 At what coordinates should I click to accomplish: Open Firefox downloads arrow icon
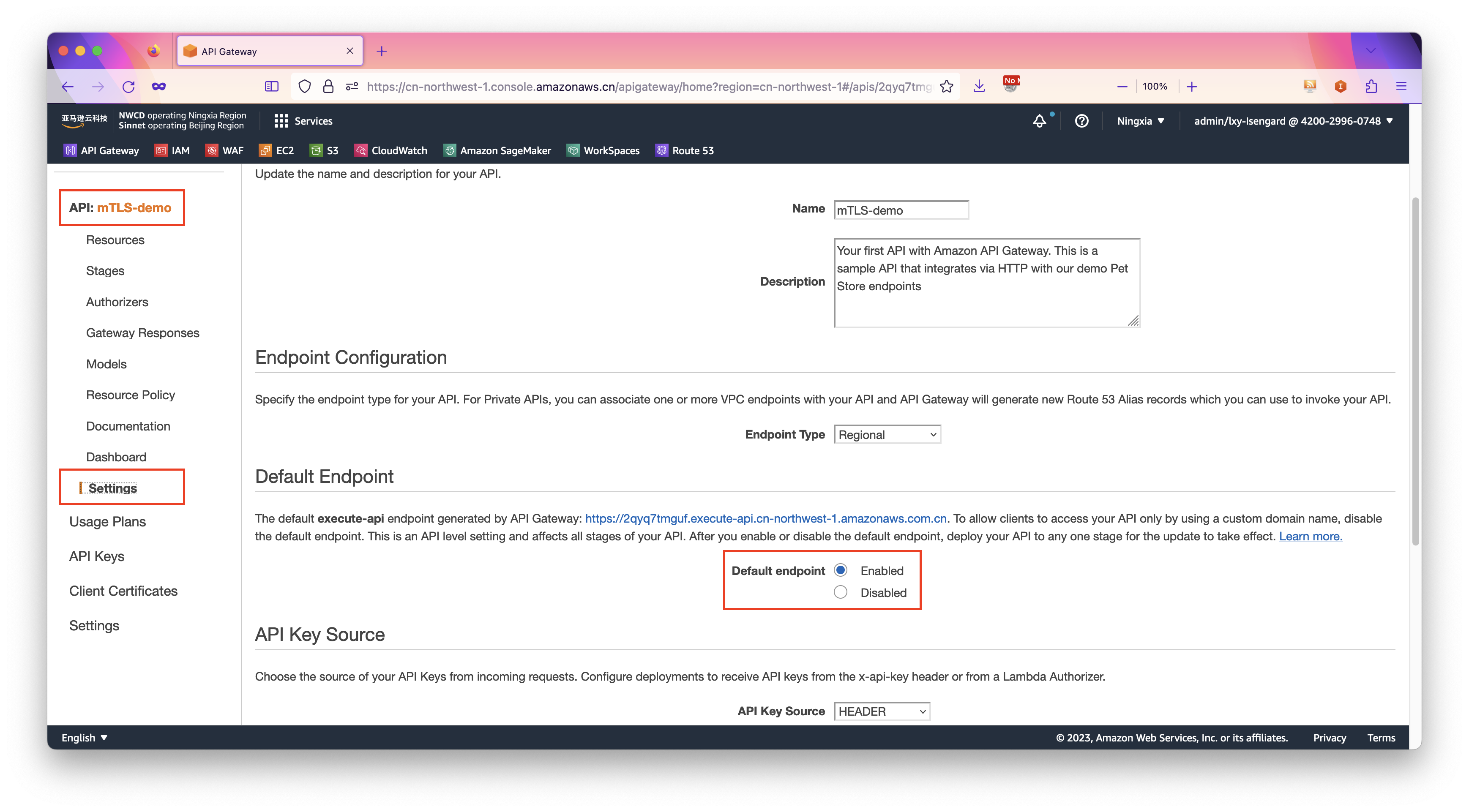tap(979, 87)
